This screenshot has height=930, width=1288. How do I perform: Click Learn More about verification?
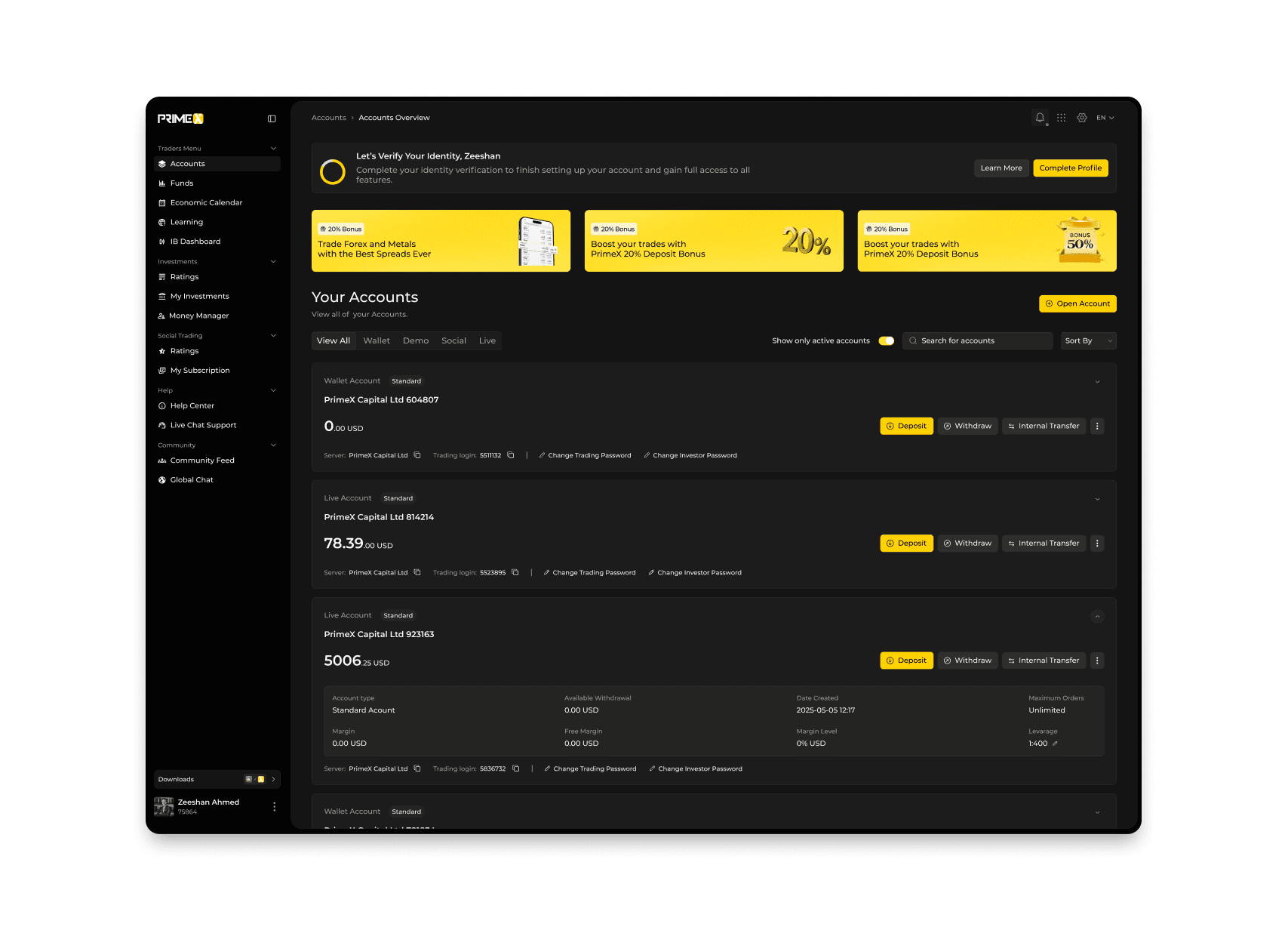1001,168
